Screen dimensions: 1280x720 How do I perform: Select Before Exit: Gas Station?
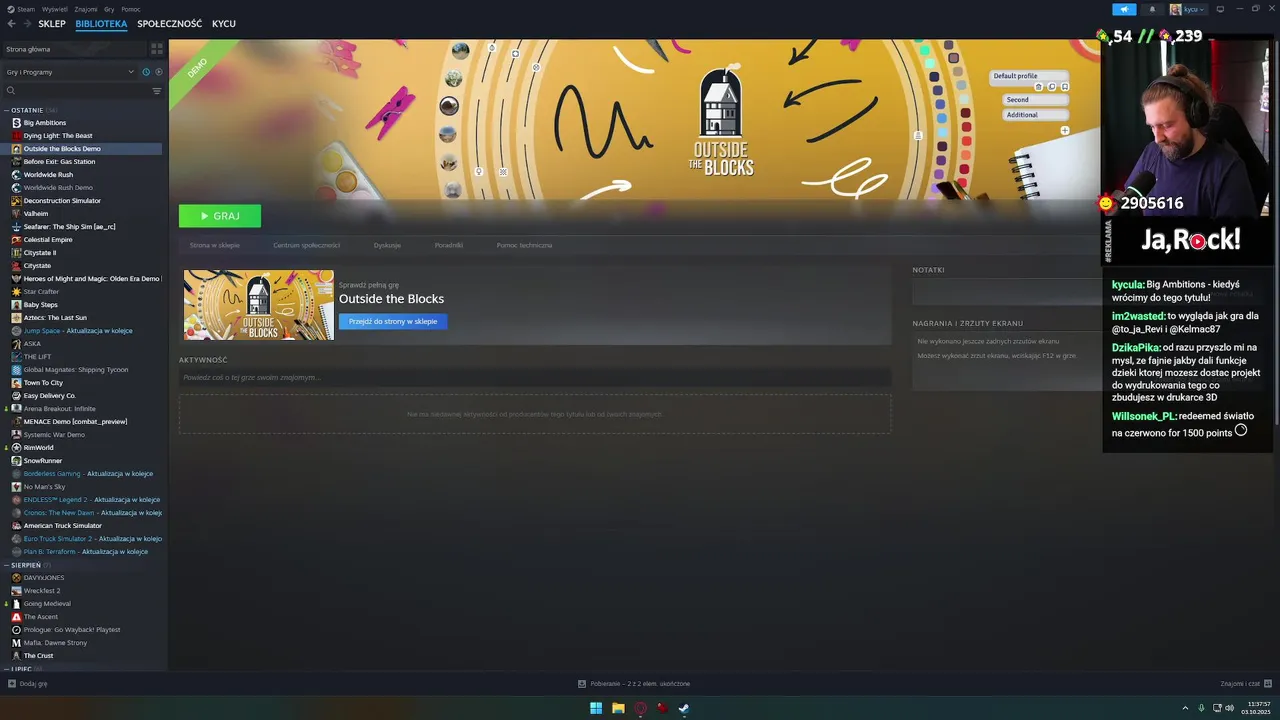(59, 162)
